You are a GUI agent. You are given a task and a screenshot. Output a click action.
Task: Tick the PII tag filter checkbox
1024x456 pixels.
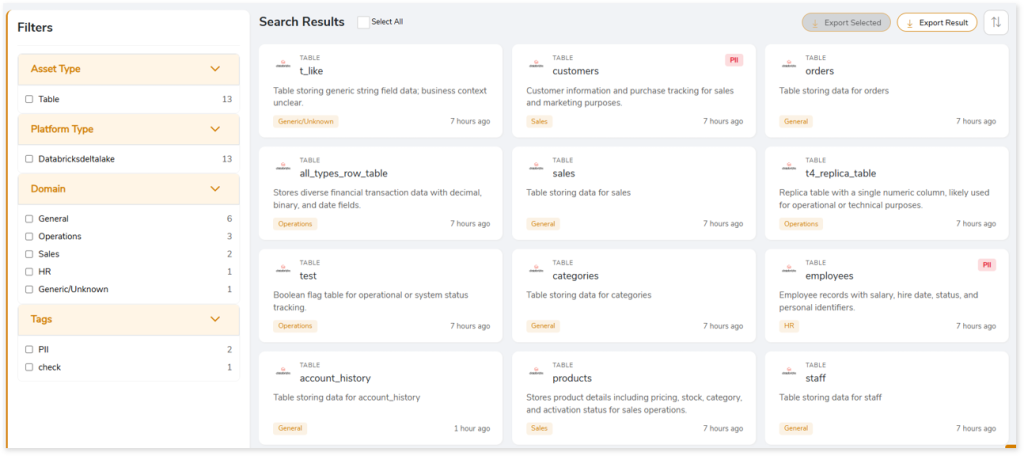(x=29, y=349)
